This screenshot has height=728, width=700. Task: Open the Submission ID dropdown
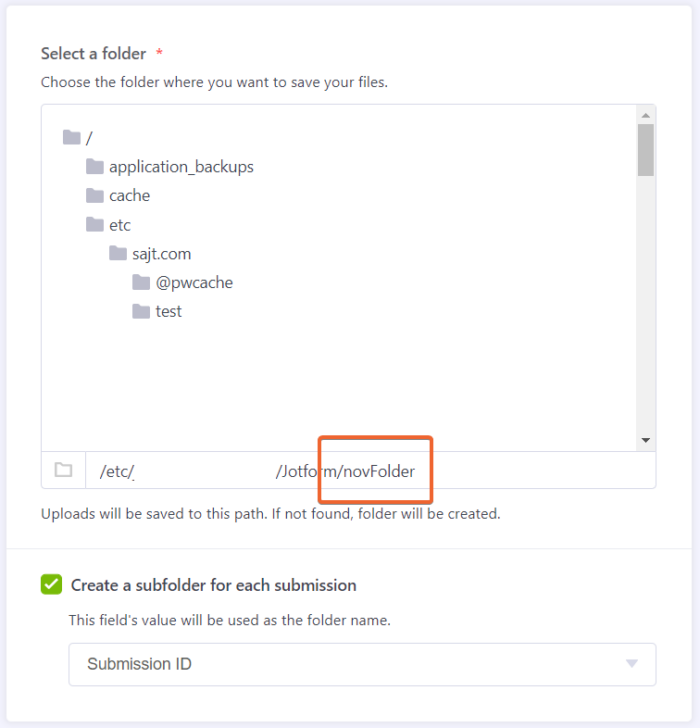coord(362,664)
